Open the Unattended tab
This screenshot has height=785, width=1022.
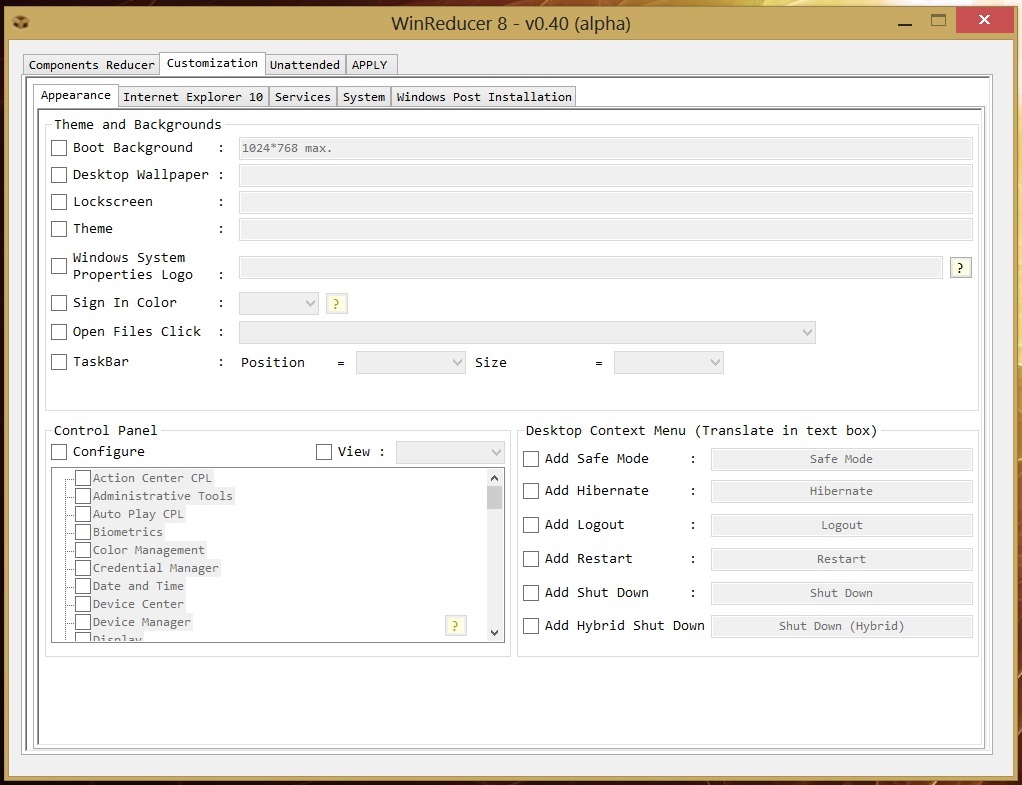(305, 65)
